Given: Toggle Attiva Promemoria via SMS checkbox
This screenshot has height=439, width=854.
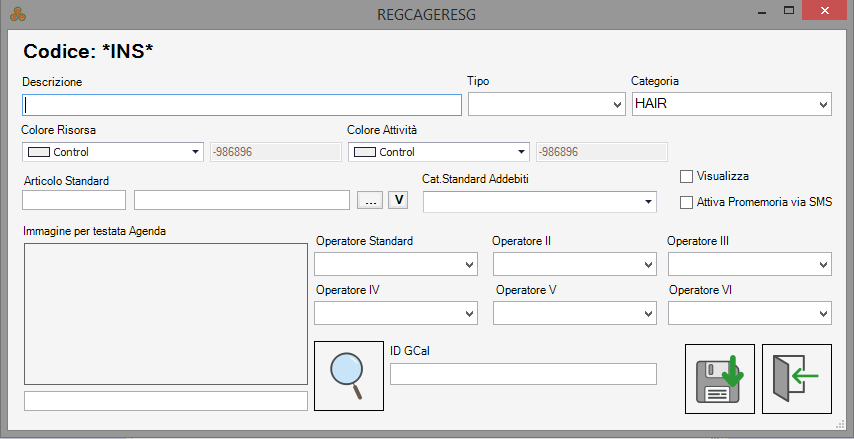Looking at the screenshot, I should [686, 202].
